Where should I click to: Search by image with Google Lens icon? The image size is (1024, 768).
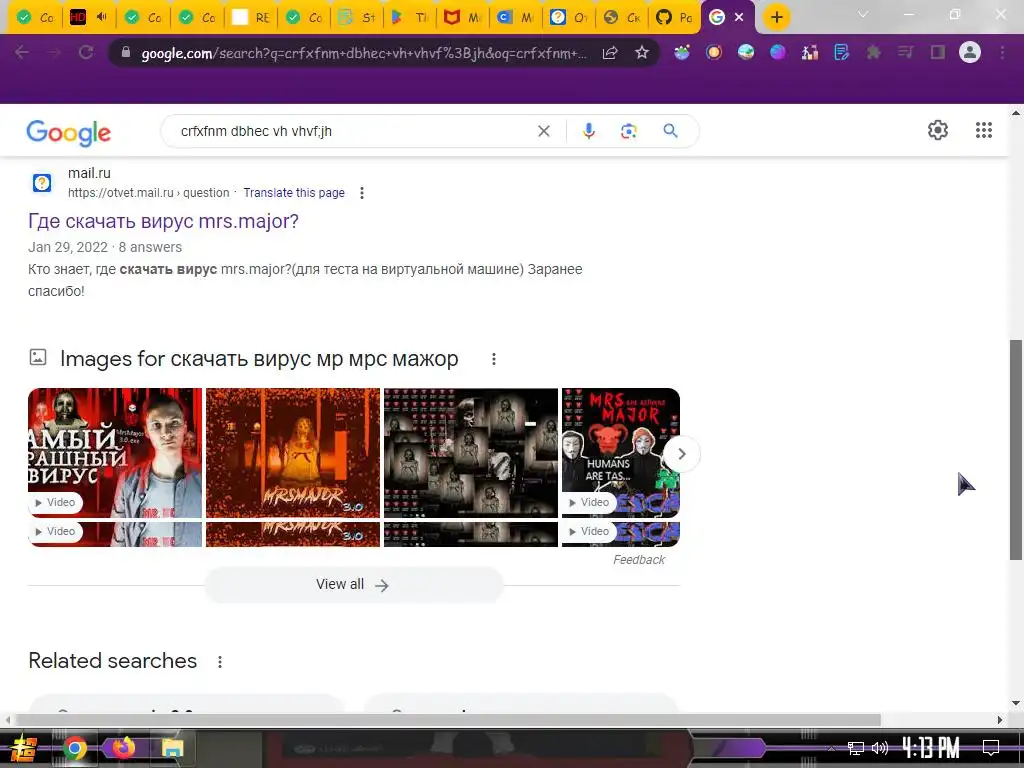pyautogui.click(x=628, y=131)
